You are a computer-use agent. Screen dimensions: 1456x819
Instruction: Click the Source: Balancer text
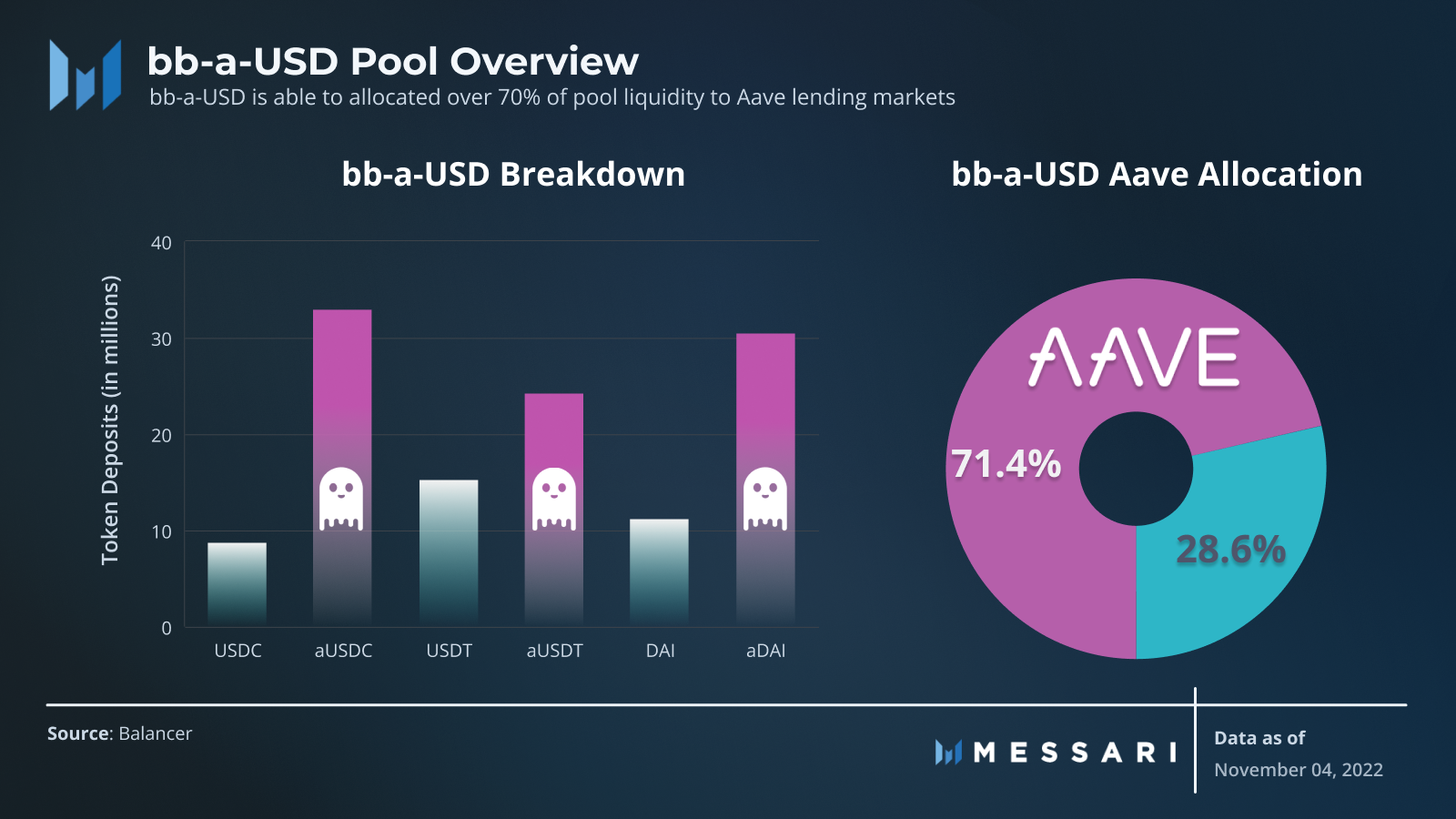[119, 733]
